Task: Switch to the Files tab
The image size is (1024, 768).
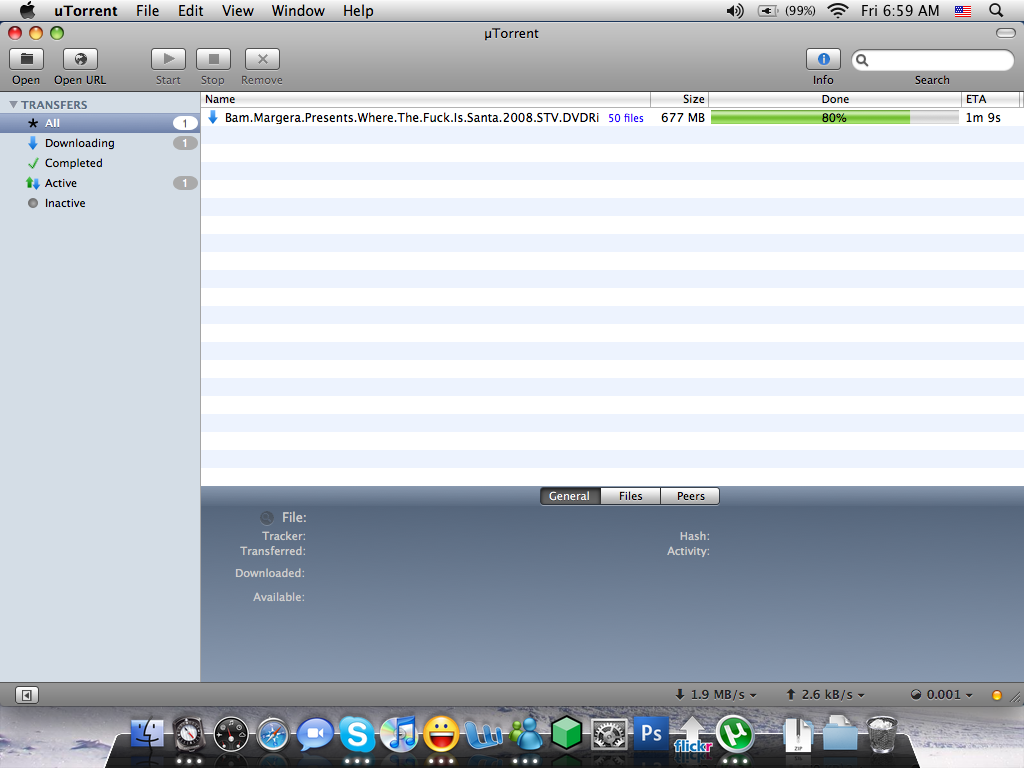Action: click(x=631, y=496)
